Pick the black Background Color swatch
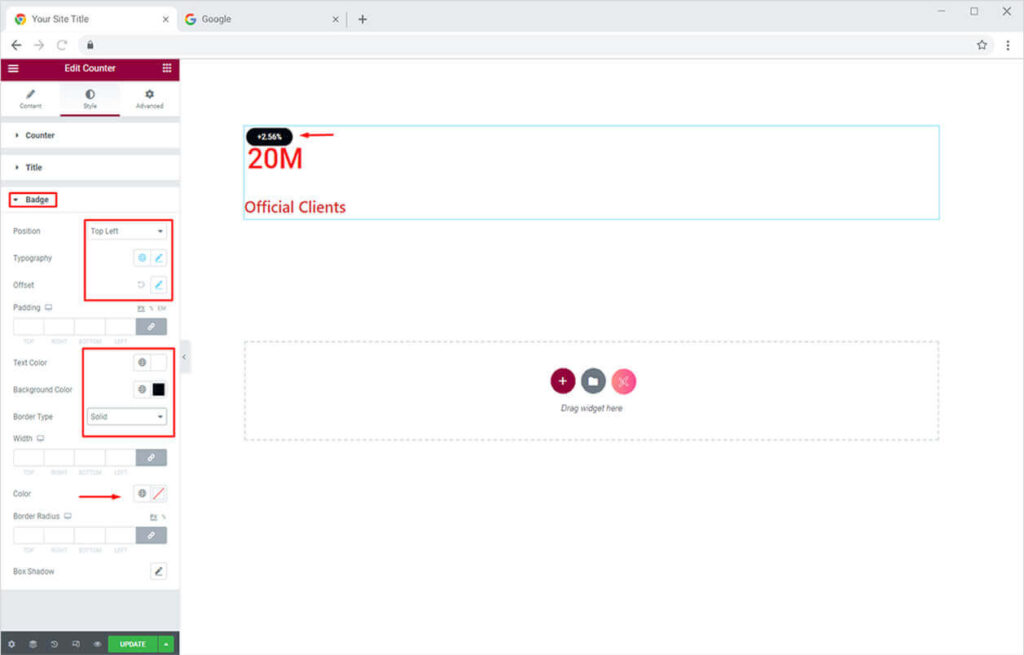 click(158, 390)
